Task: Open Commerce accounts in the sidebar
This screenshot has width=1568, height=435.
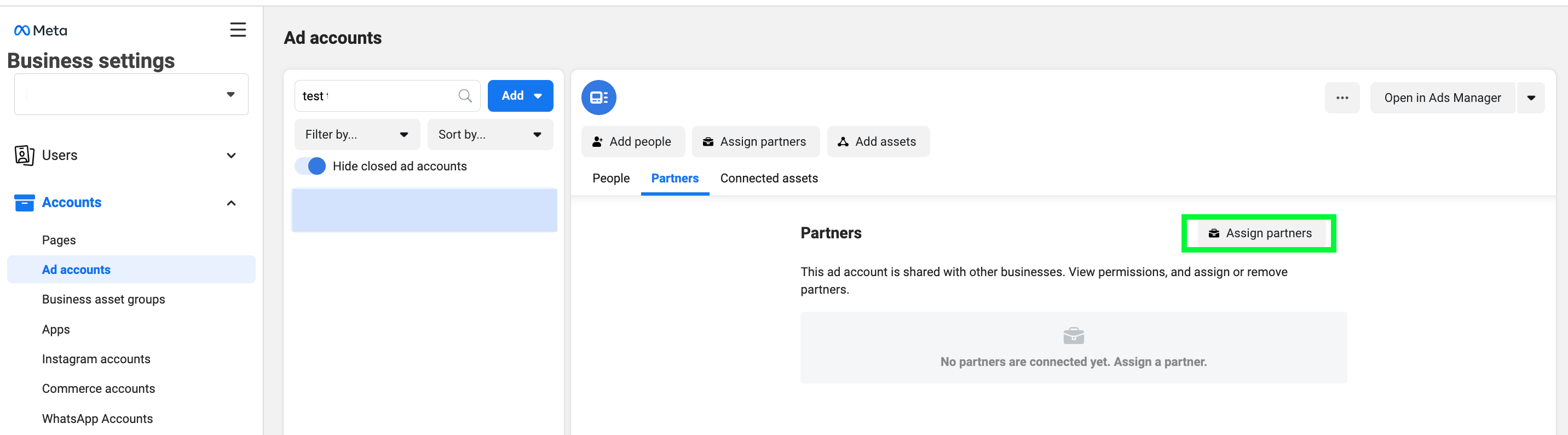Action: (99, 388)
